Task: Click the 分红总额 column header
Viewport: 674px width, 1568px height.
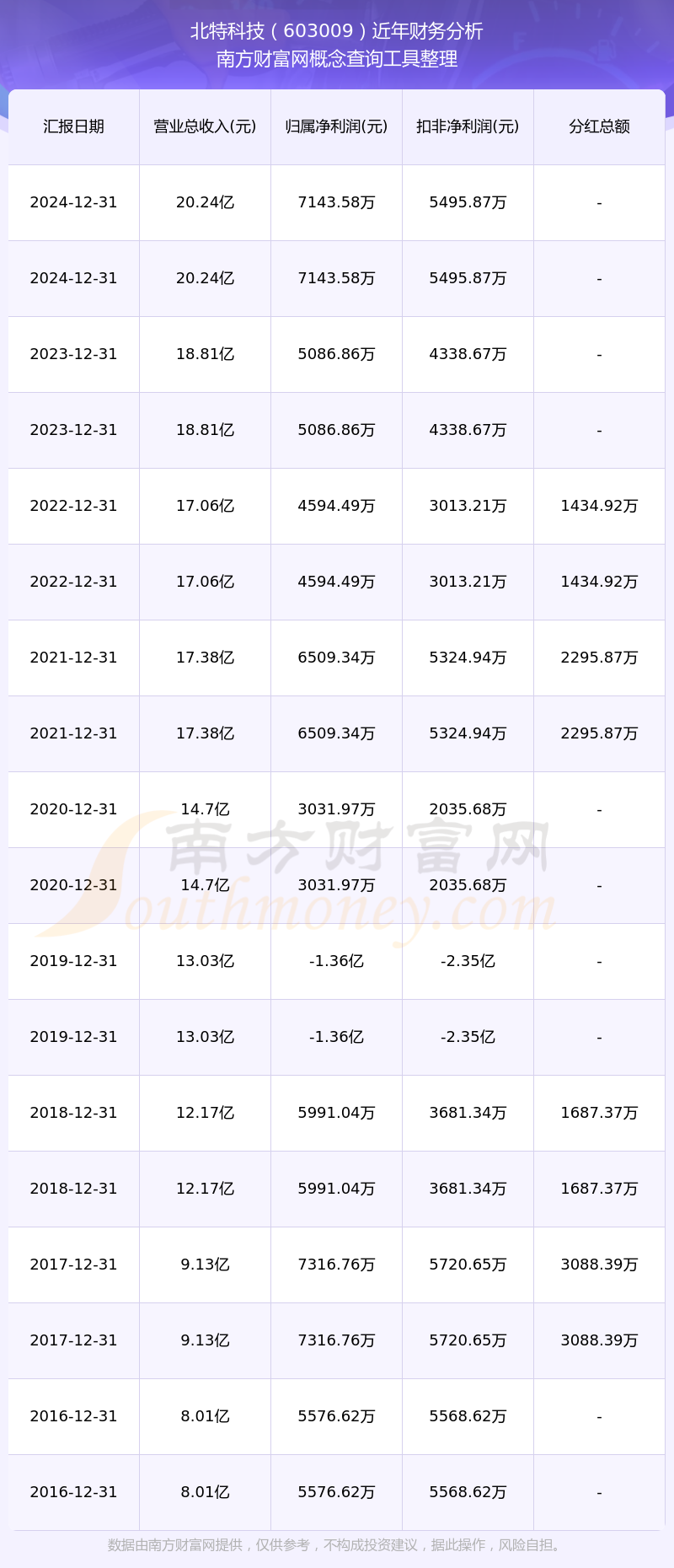Action: (599, 126)
